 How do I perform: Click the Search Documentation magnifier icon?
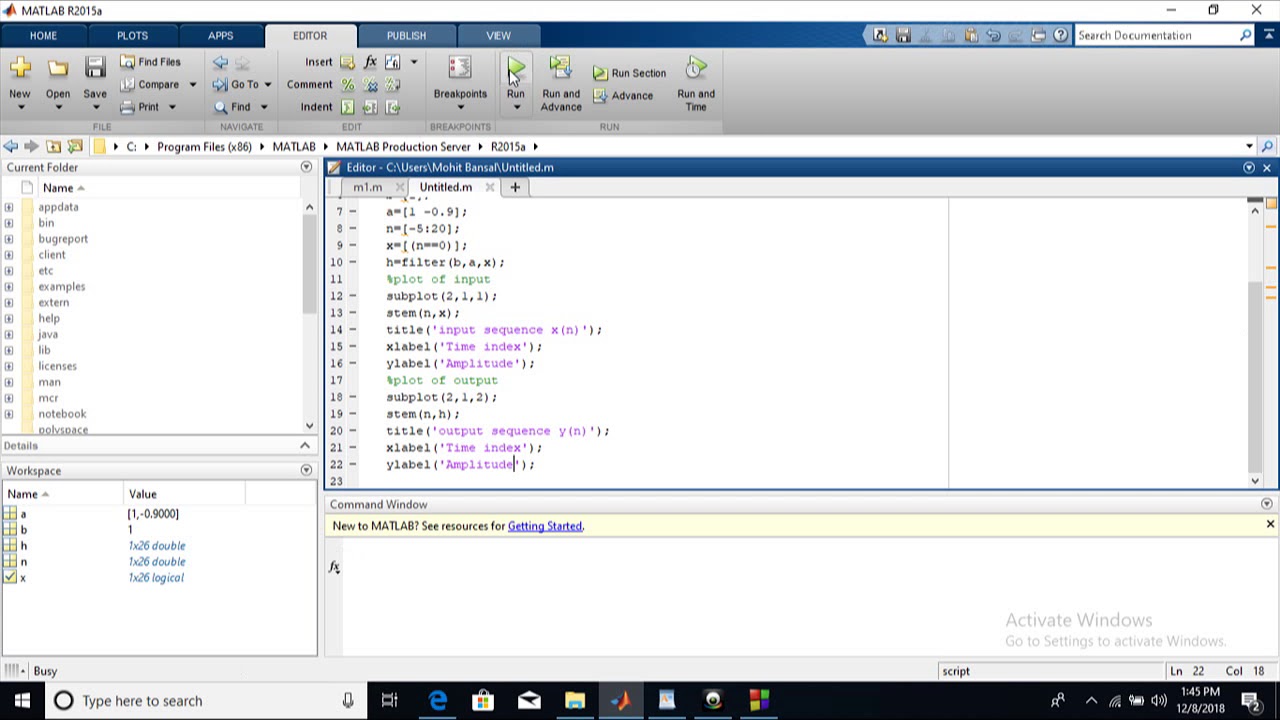[x=1245, y=36]
